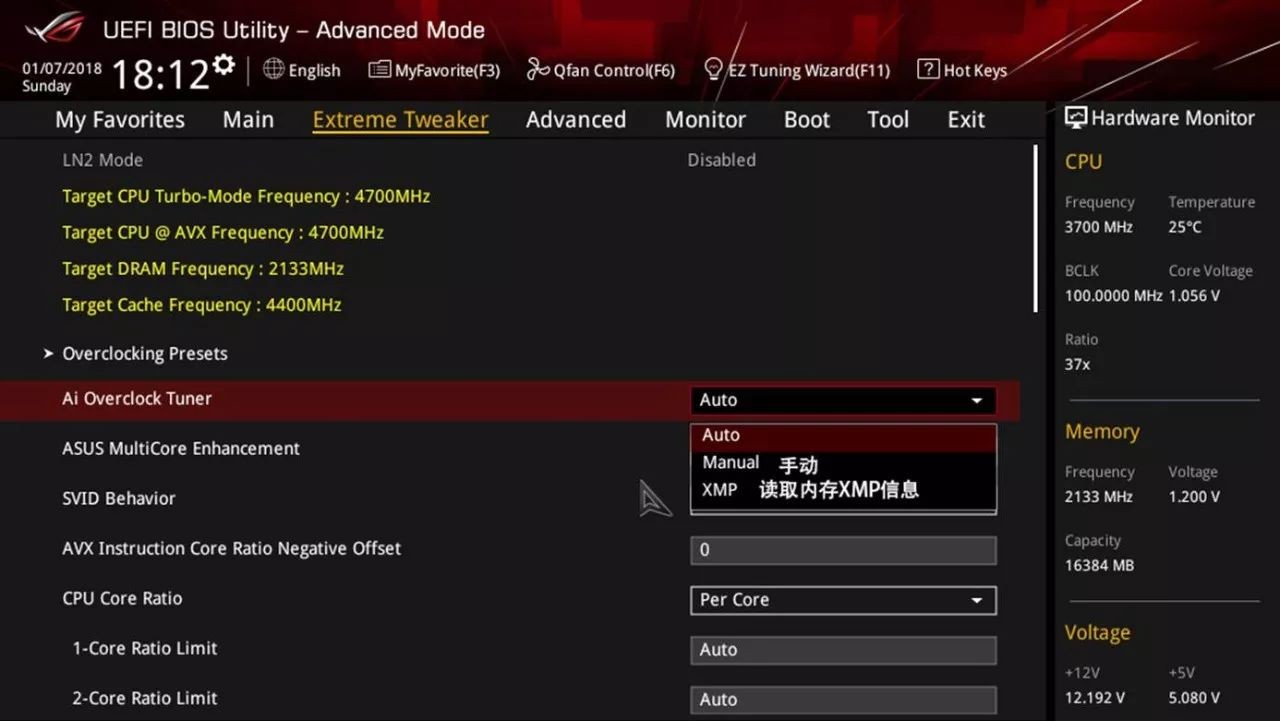Click the ROG logo icon
Image resolution: width=1280 pixels, height=721 pixels.
55,28
